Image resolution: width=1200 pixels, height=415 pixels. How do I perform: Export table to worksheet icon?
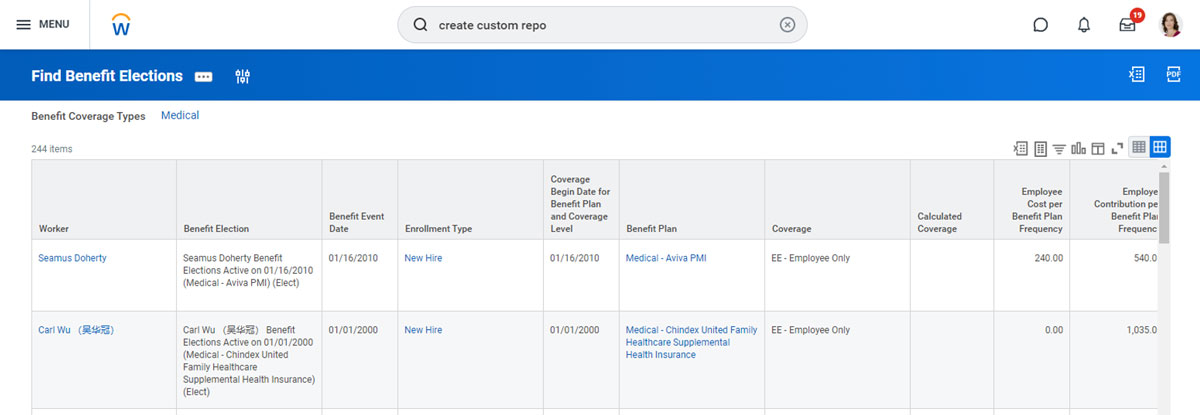click(x=1040, y=148)
